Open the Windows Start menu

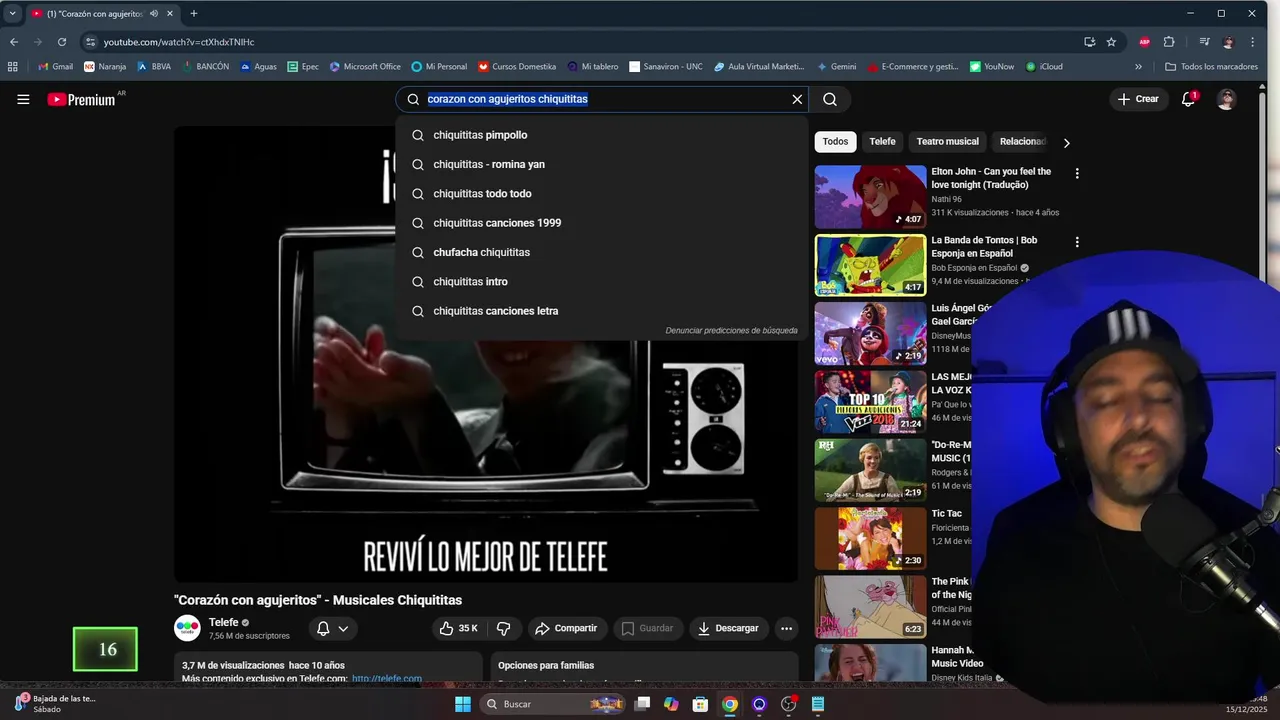point(463,704)
